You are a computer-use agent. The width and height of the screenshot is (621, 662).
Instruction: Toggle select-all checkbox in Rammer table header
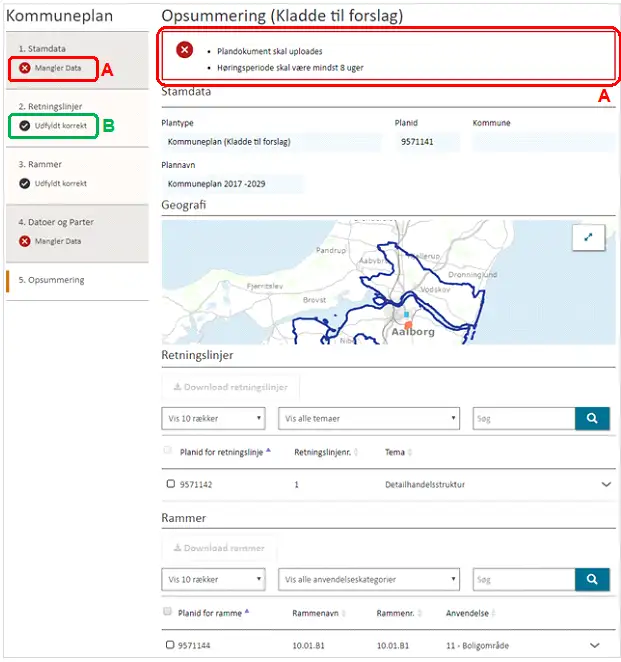(168, 612)
